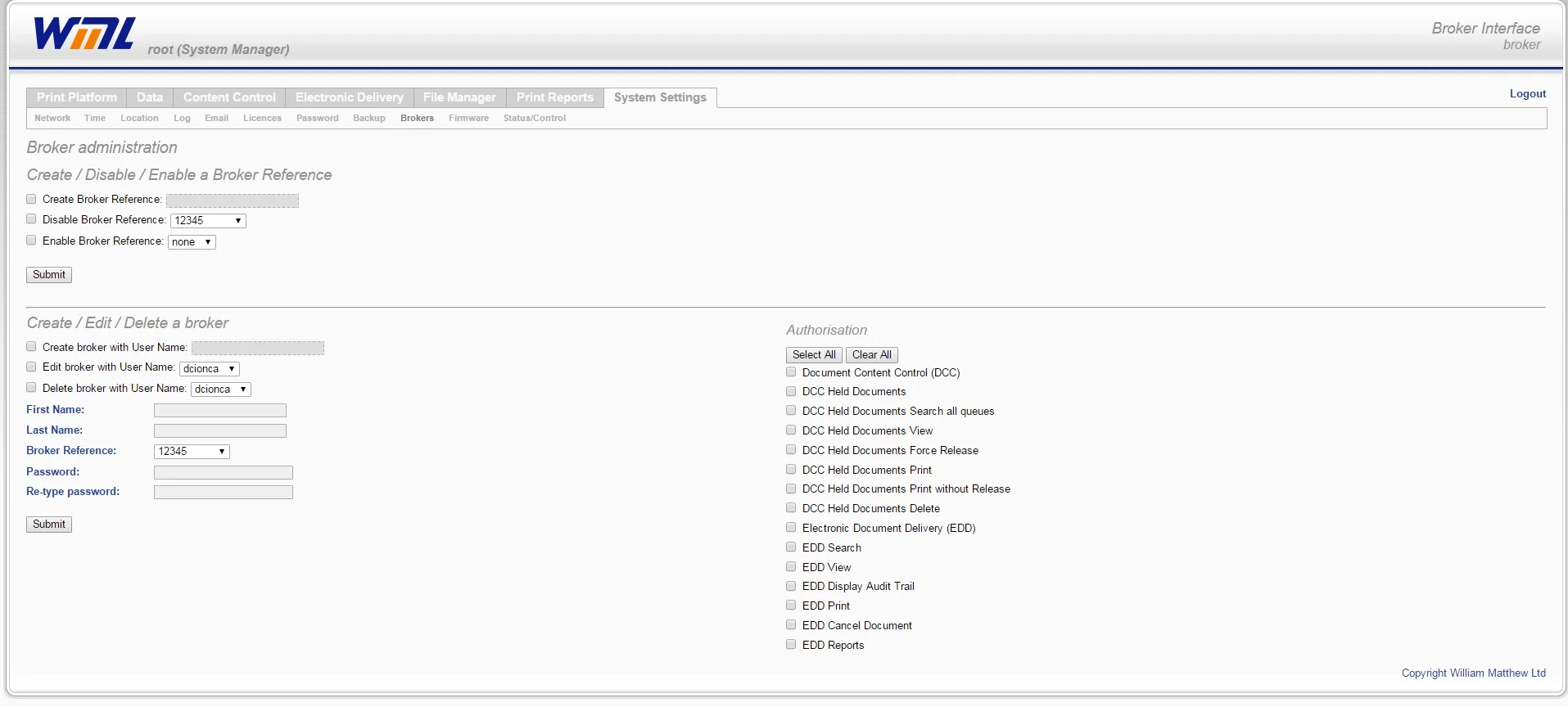Click the Password input field
This screenshot has height=707, width=1568.
click(x=224, y=473)
